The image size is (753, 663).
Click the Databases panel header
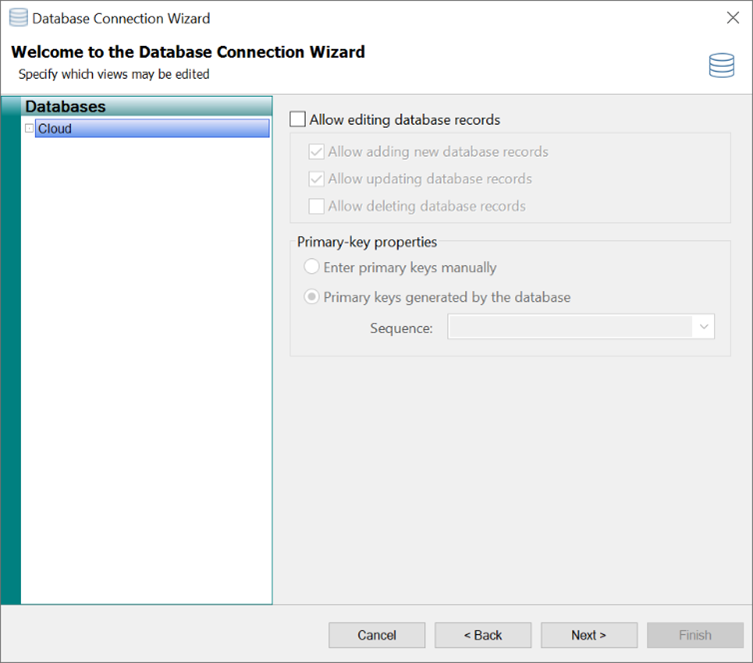146,106
